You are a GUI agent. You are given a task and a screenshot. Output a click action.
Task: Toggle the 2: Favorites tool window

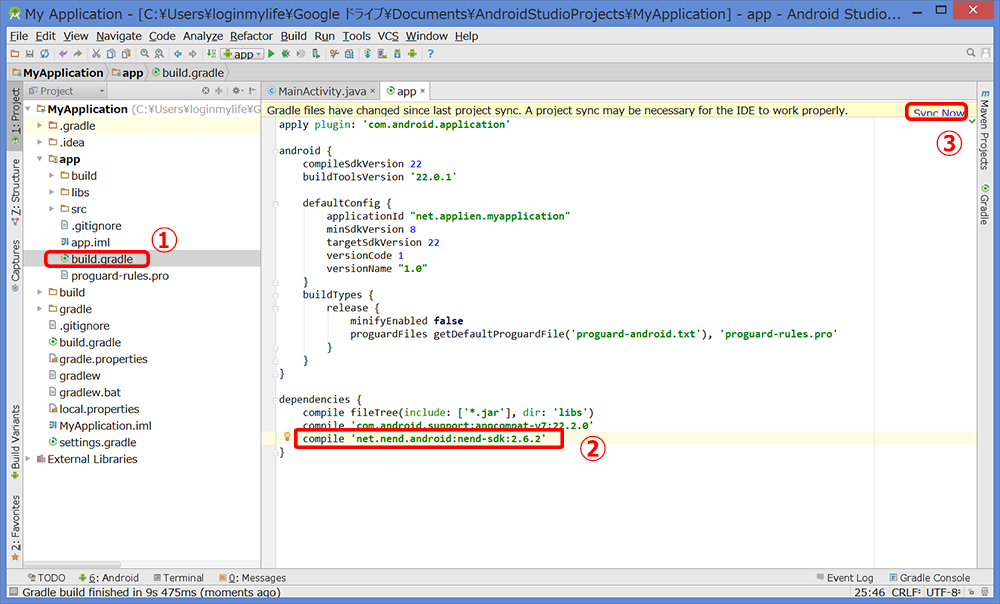pyautogui.click(x=15, y=528)
